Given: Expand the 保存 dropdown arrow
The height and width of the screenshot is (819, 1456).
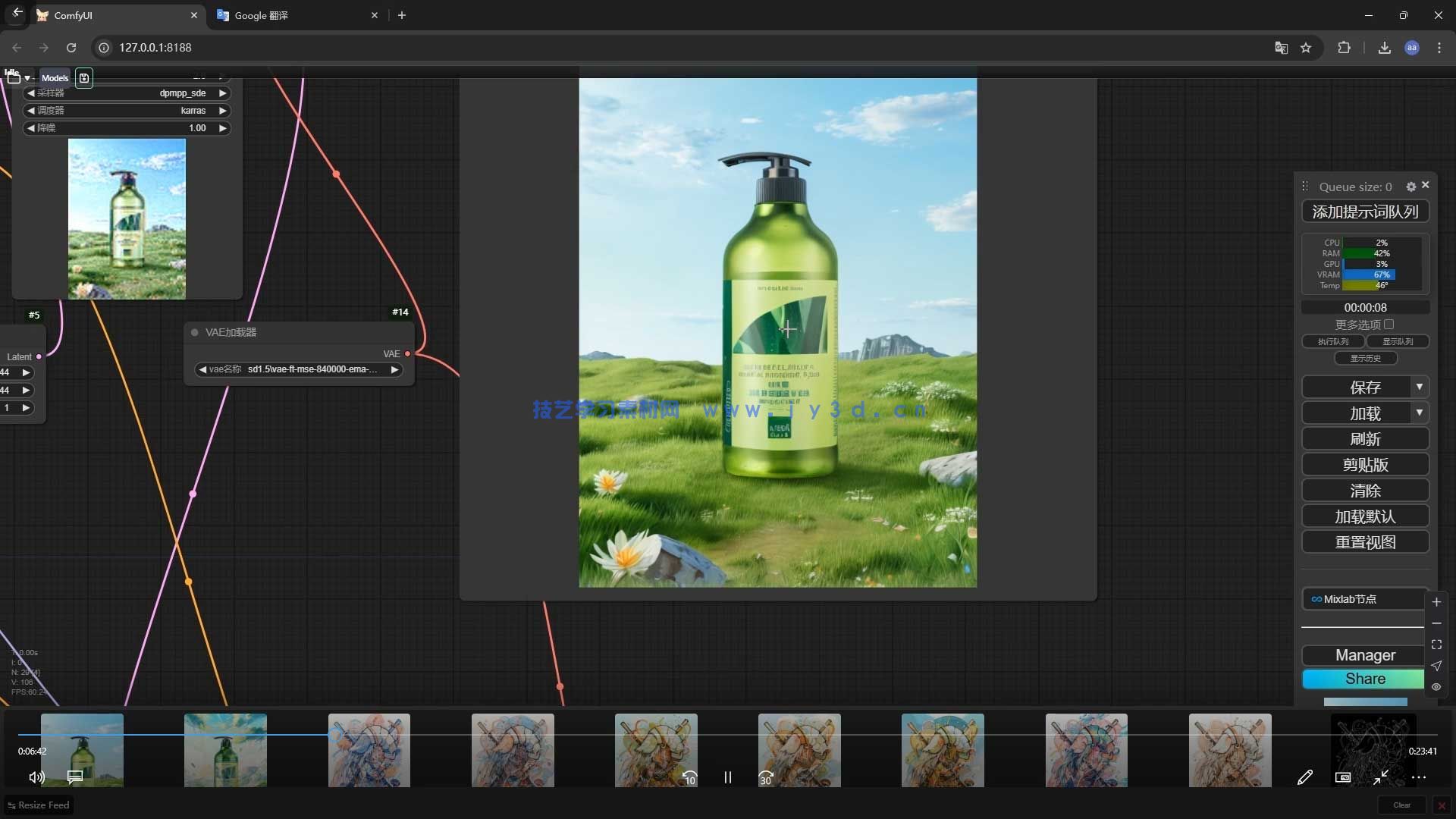Looking at the screenshot, I should (x=1419, y=388).
